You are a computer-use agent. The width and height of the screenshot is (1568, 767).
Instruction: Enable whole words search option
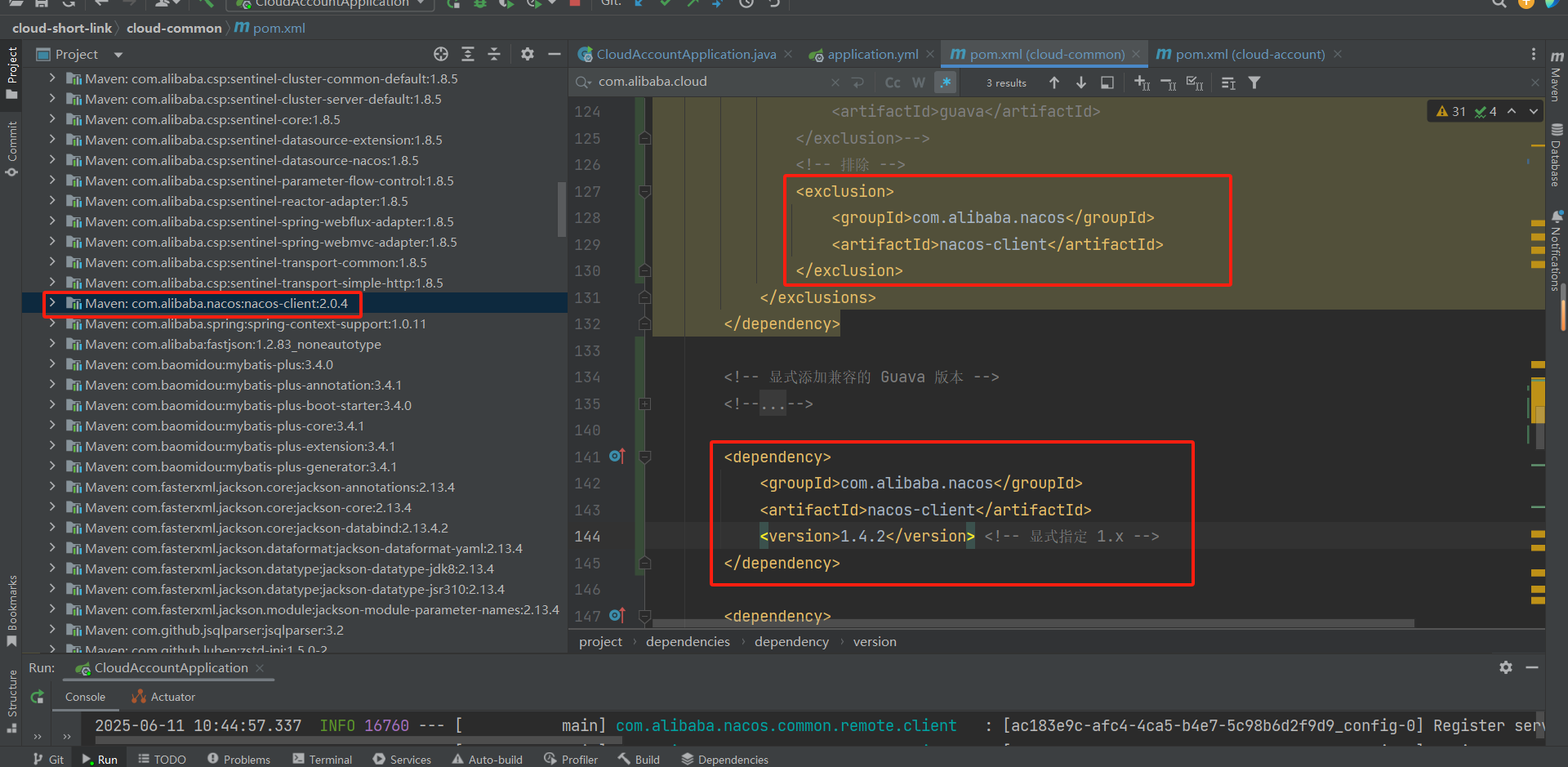[x=918, y=82]
